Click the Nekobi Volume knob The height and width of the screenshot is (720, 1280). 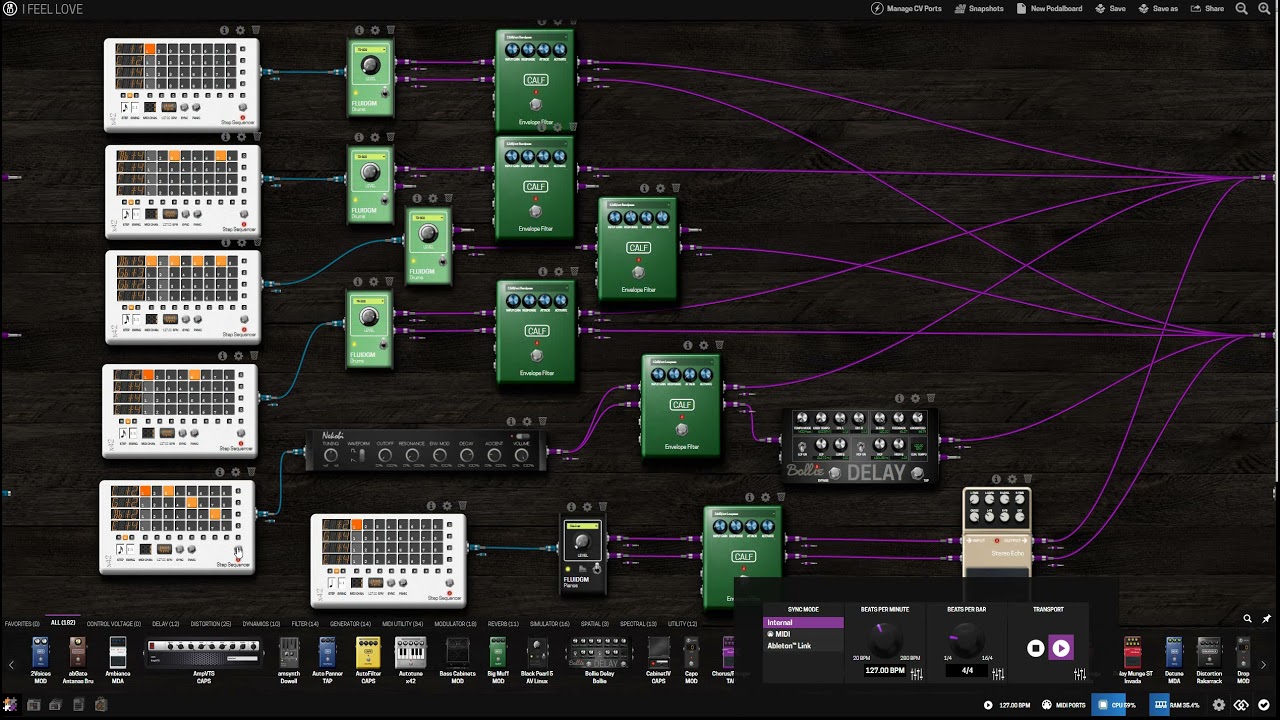click(521, 456)
